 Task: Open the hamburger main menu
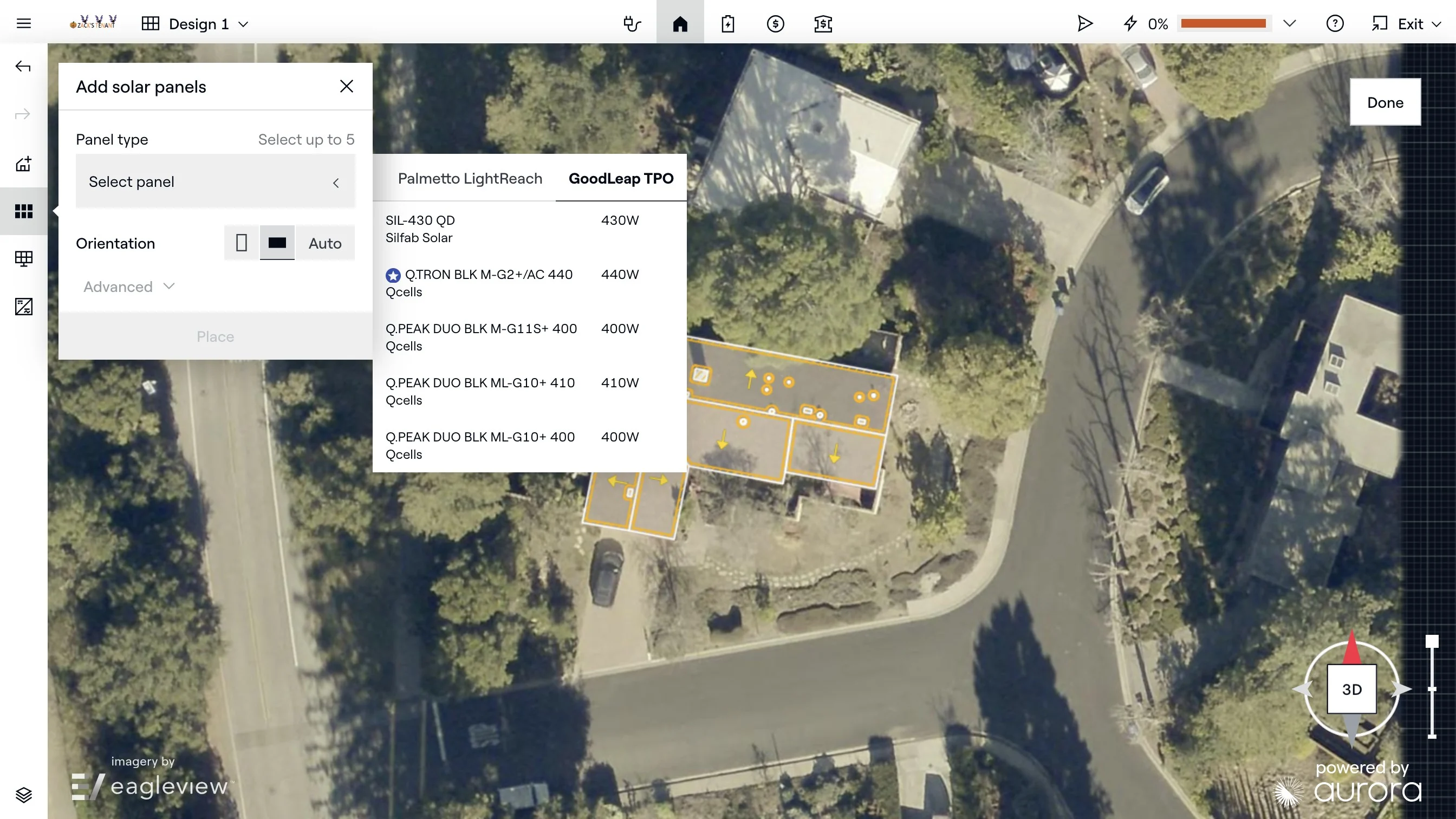[x=23, y=23]
